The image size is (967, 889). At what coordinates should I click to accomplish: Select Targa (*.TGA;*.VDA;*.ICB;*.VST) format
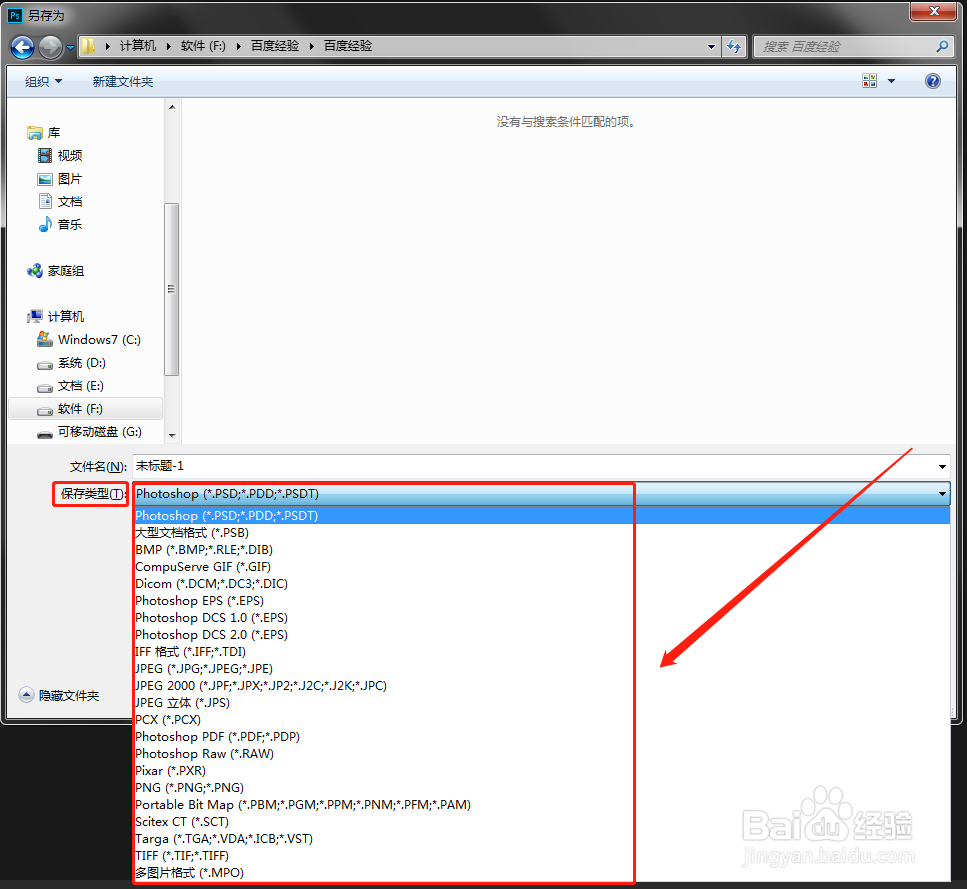[541, 838]
